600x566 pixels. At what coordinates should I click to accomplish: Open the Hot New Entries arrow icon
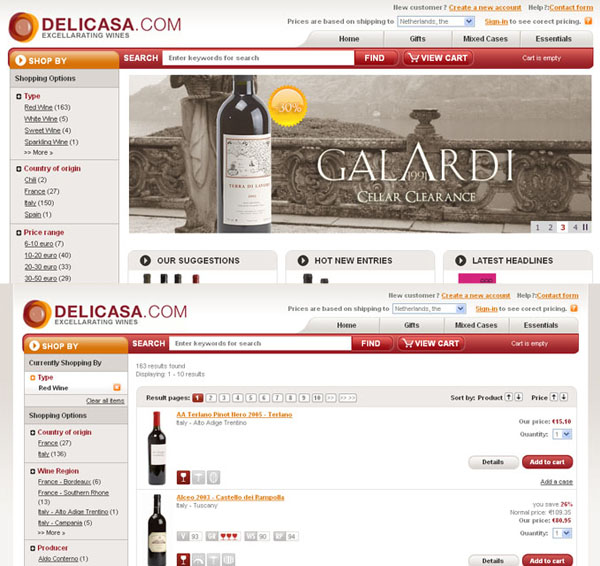[303, 261]
